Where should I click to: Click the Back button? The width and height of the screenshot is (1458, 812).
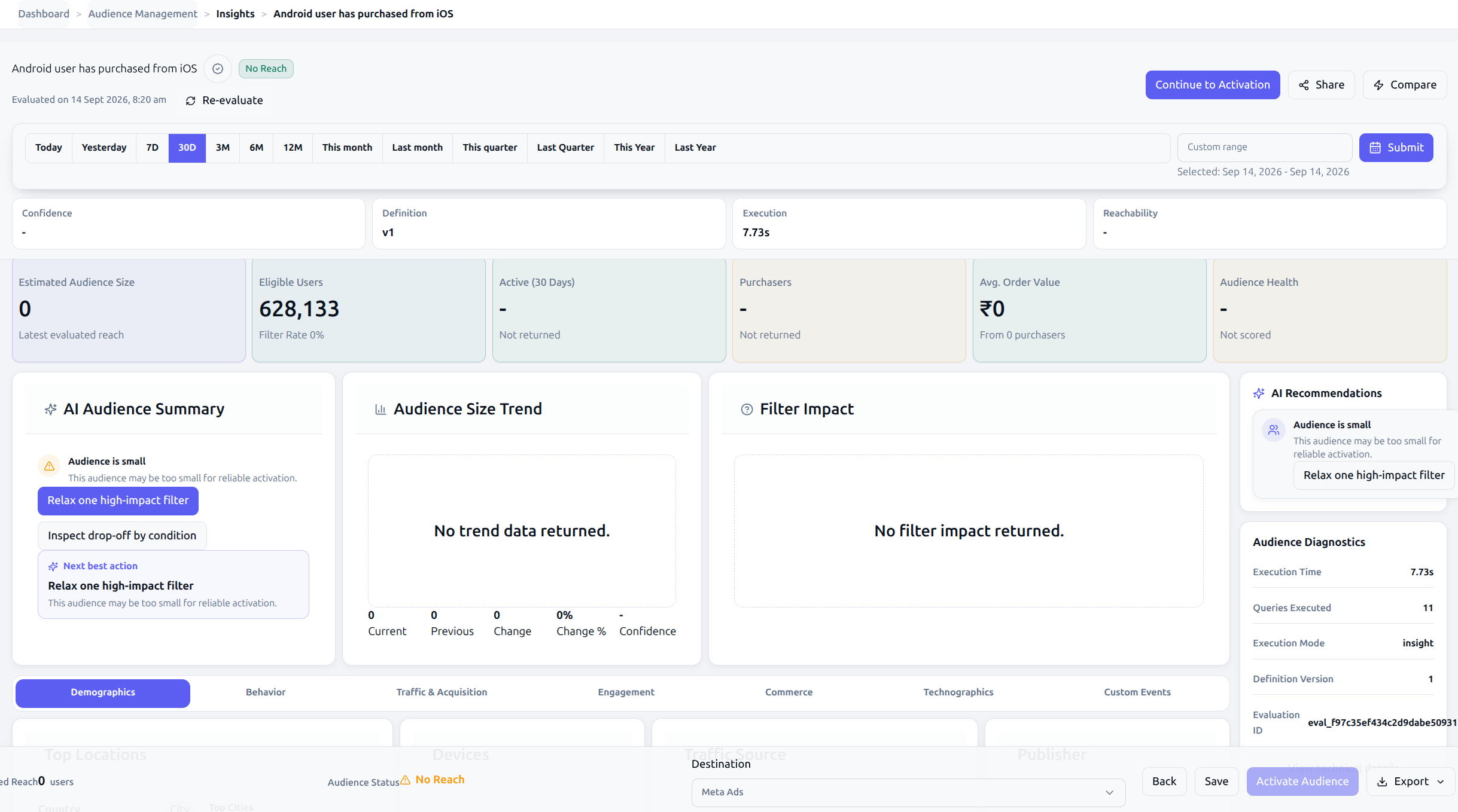point(1164,782)
